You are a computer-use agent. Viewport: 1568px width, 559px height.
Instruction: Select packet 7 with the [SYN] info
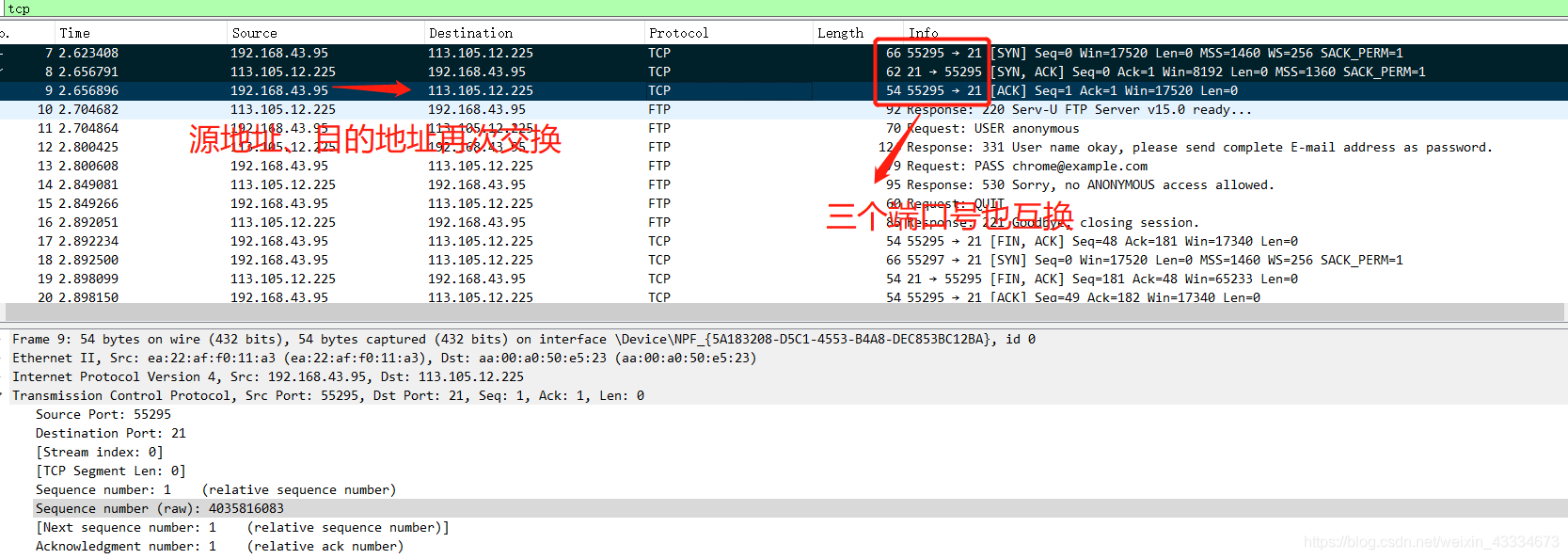pos(784,53)
